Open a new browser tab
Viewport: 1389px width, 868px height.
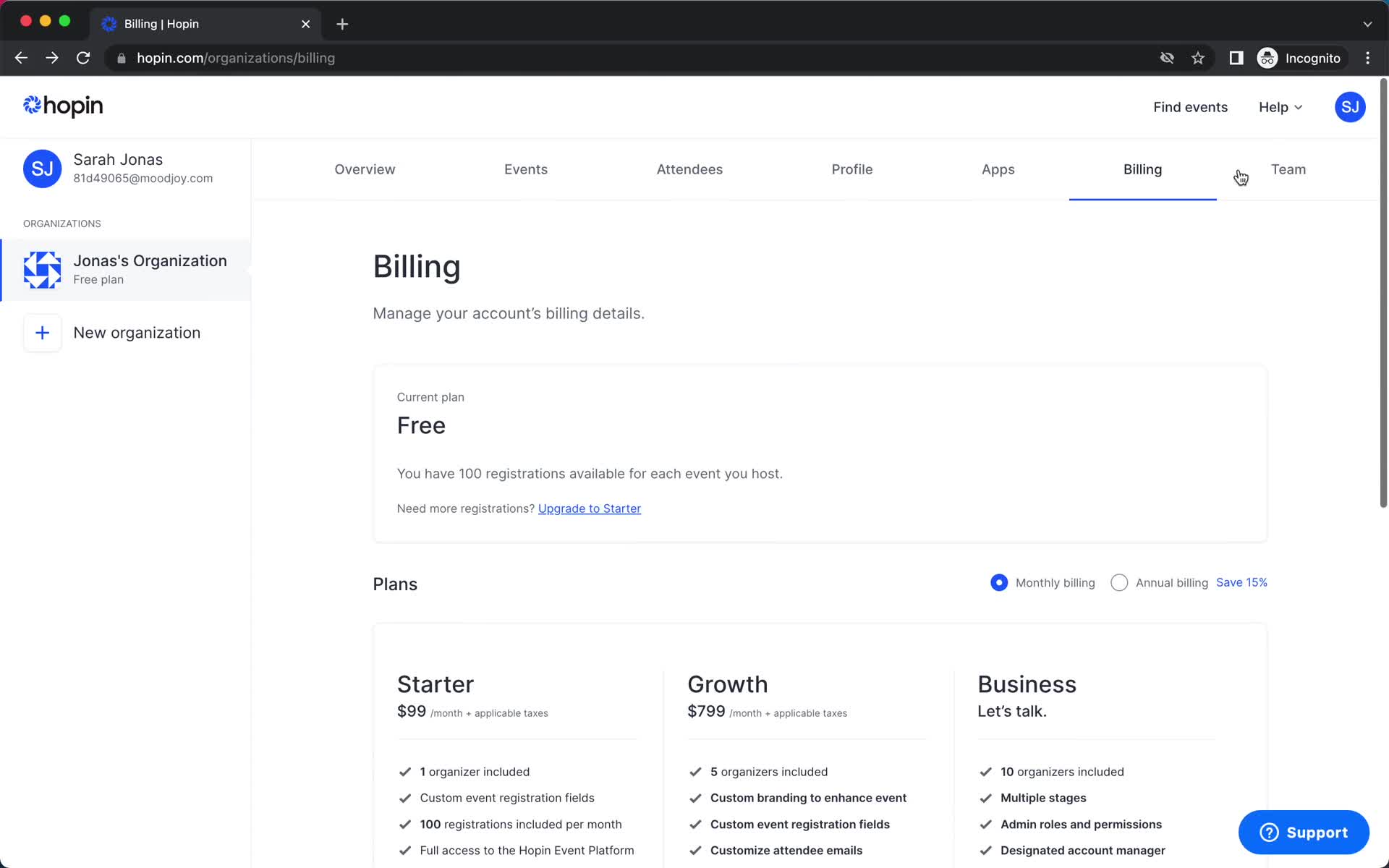click(342, 24)
